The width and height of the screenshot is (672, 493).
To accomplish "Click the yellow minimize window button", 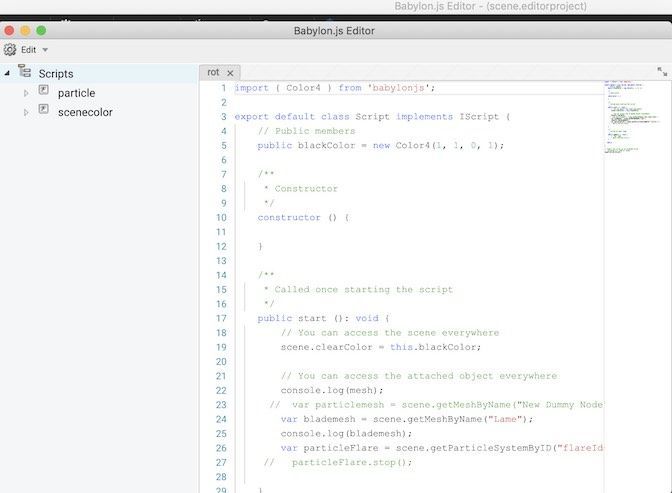I will tap(25, 30).
